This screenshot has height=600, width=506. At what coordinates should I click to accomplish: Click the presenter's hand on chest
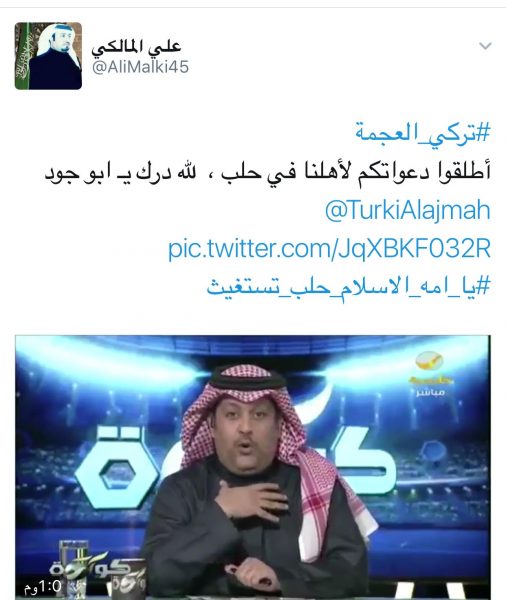tap(251, 499)
